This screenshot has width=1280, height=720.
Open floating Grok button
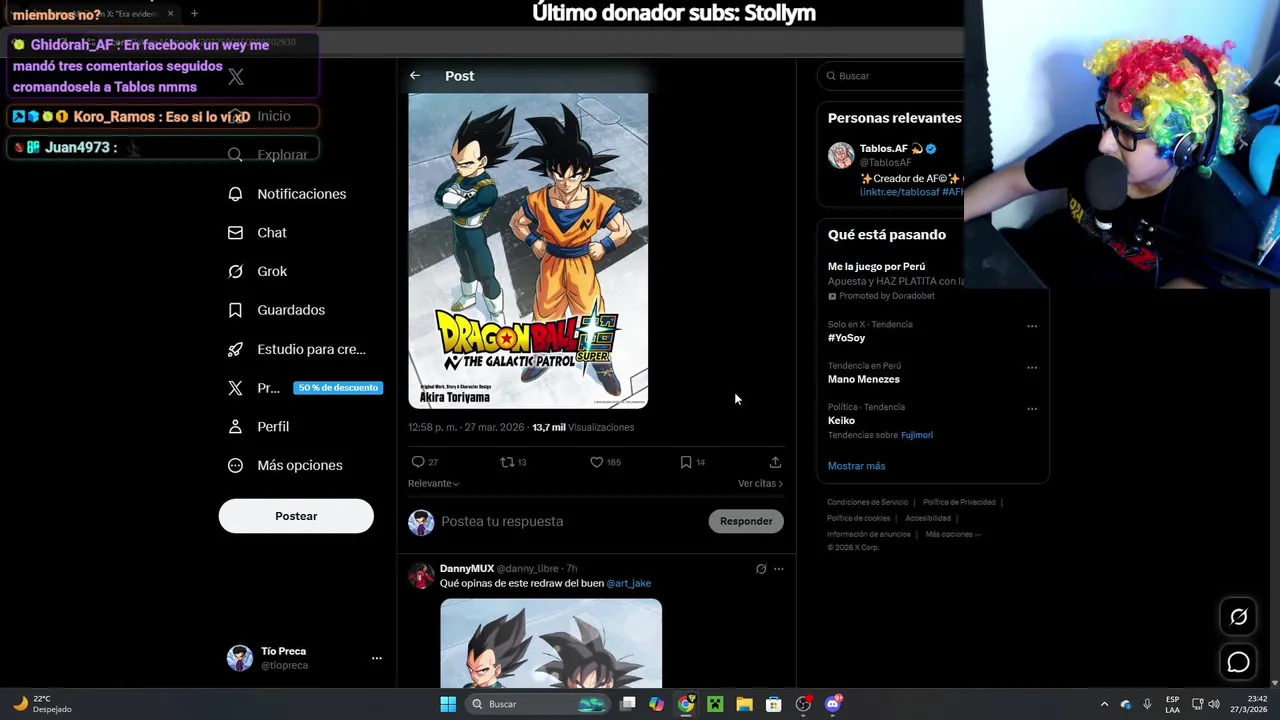pyautogui.click(x=1238, y=617)
